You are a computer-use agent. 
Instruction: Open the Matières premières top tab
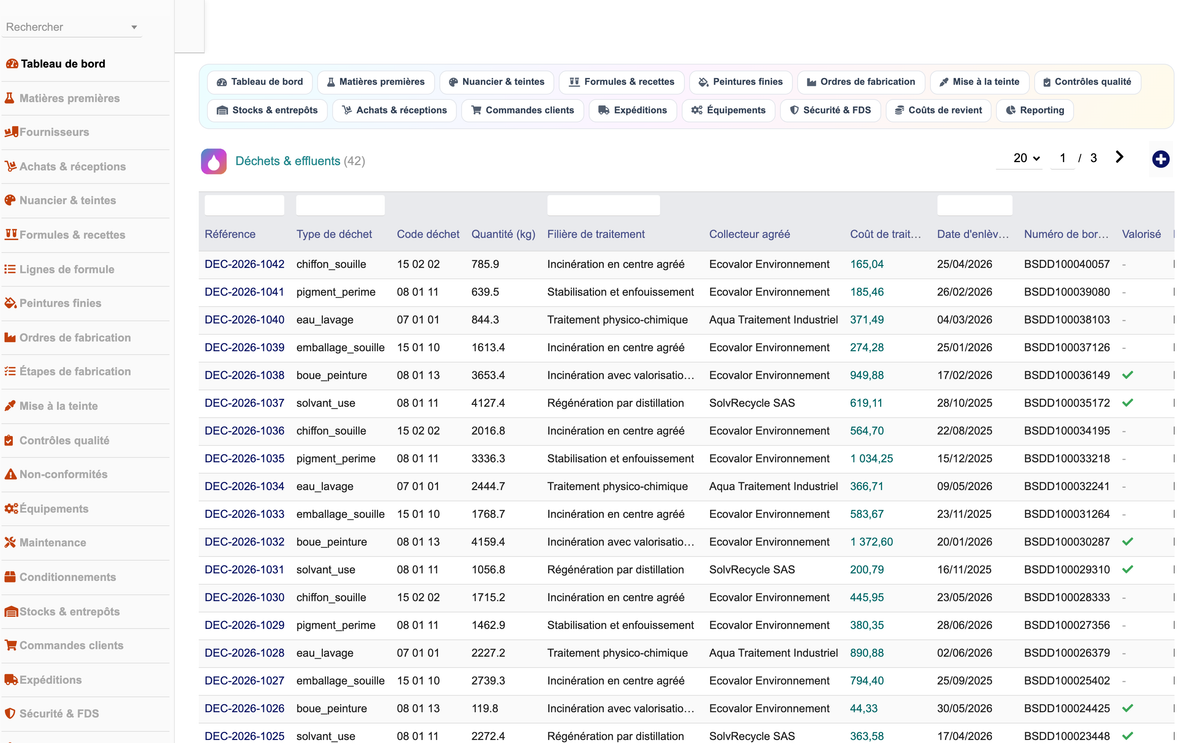(x=376, y=82)
